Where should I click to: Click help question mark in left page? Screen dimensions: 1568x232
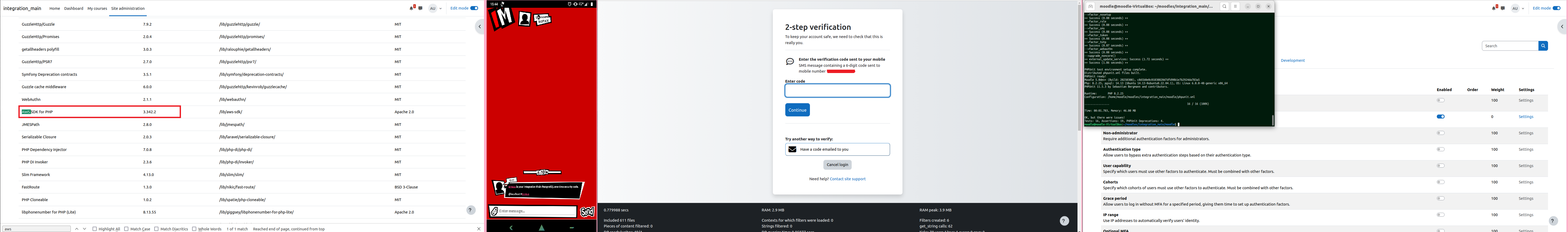(x=471, y=210)
